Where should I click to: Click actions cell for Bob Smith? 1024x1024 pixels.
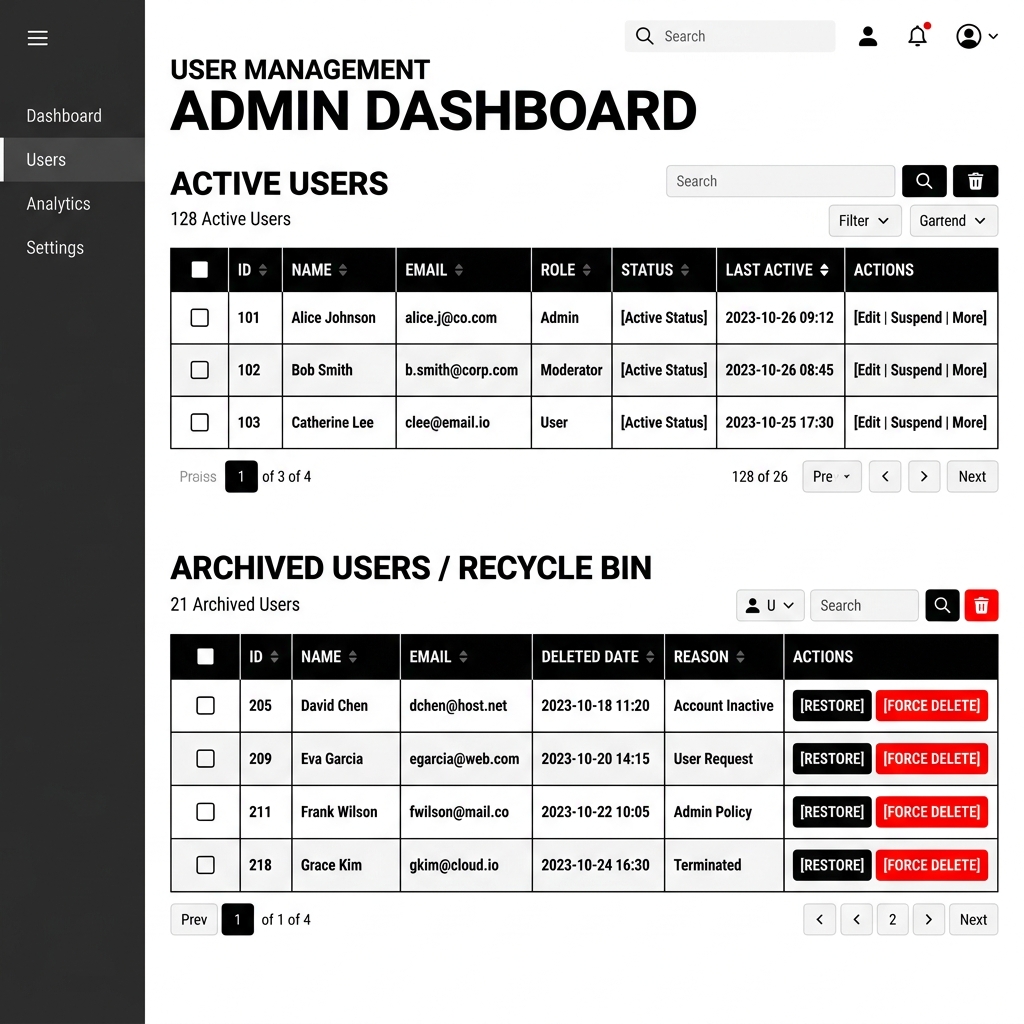921,370
